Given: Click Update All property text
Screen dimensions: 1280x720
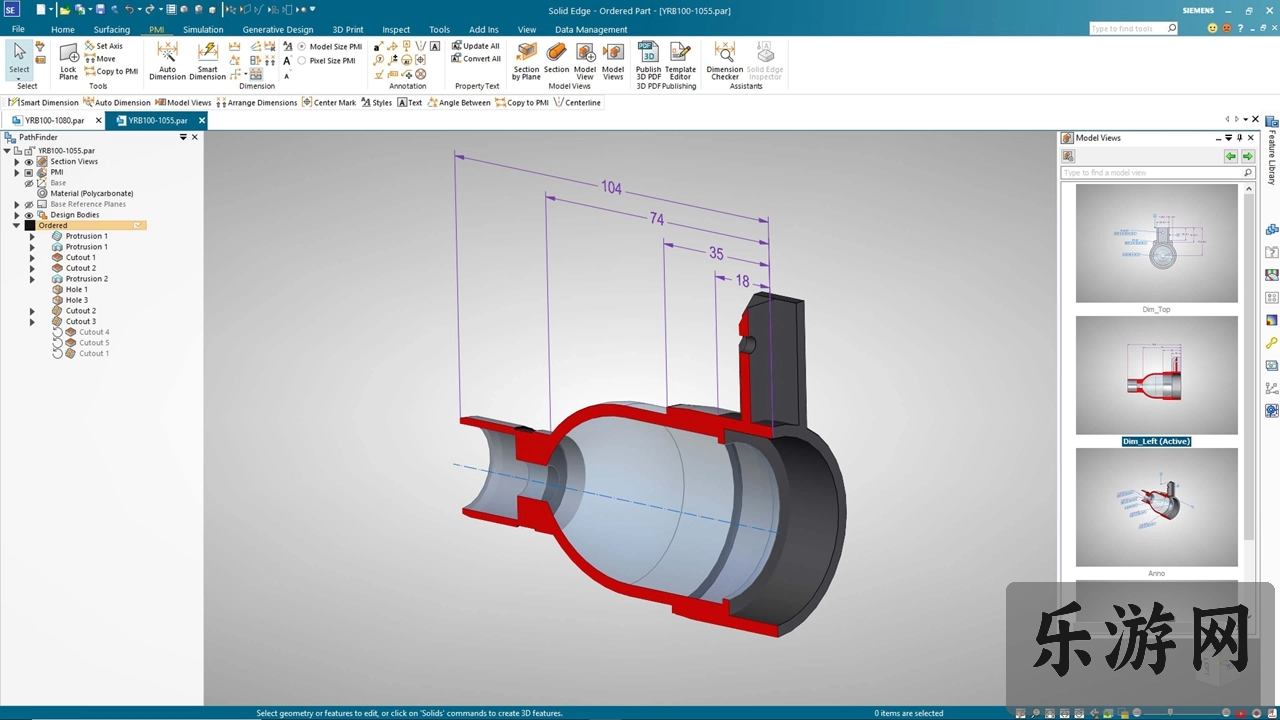Looking at the screenshot, I should pyautogui.click(x=476, y=46).
